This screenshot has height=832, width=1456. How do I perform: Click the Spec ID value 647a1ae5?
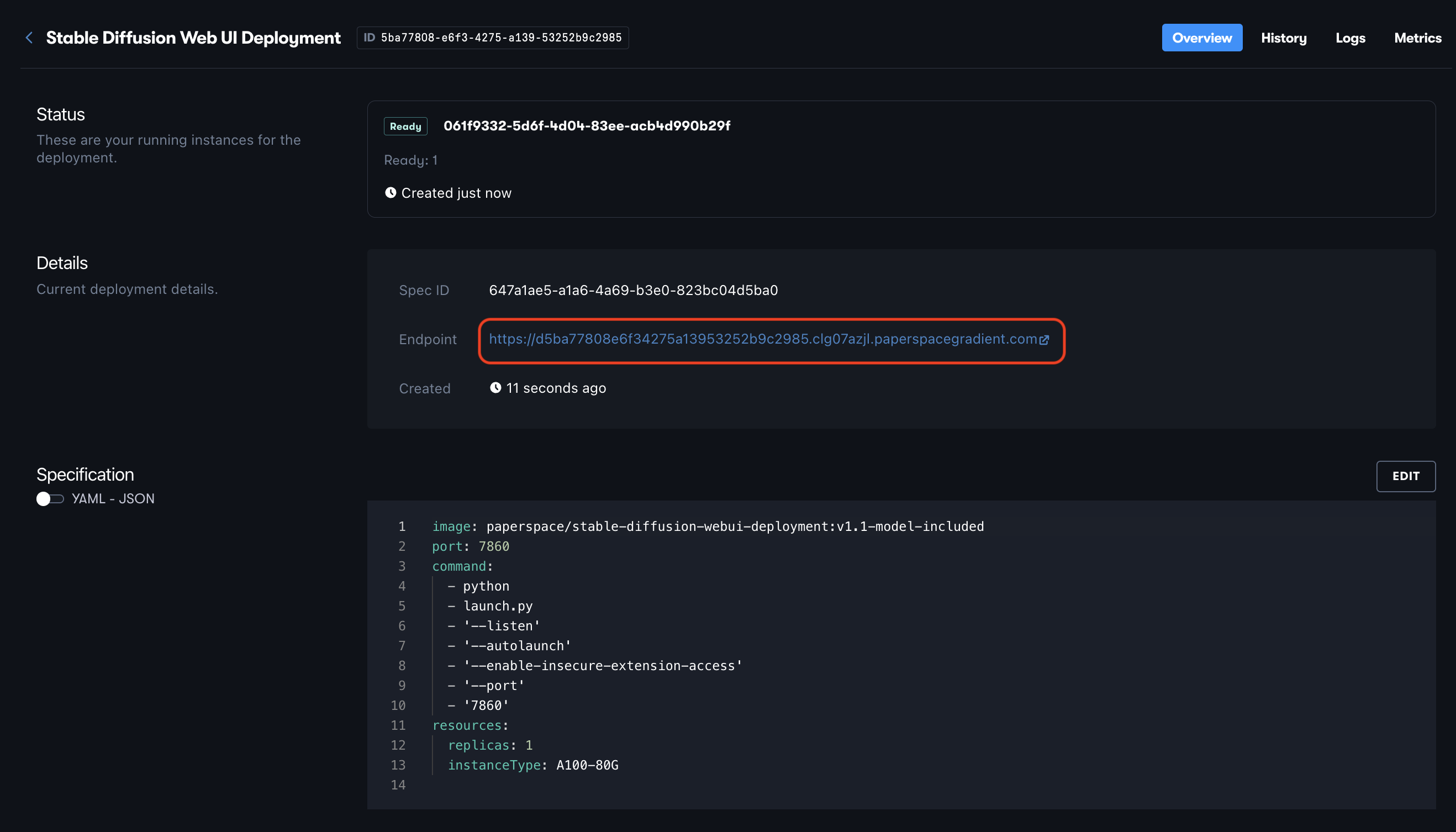(633, 290)
